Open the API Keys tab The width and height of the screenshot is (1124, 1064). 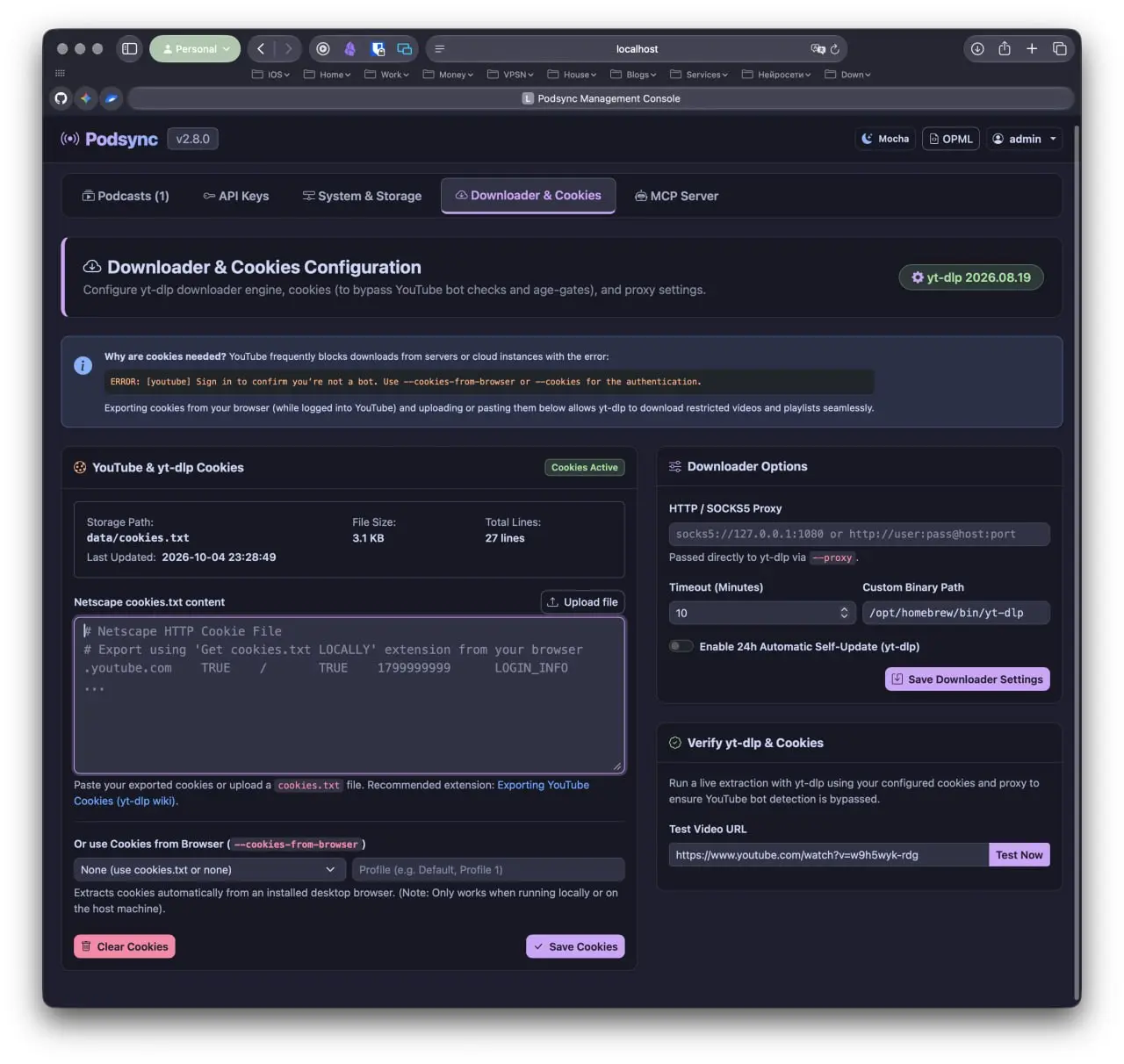pyautogui.click(x=236, y=196)
